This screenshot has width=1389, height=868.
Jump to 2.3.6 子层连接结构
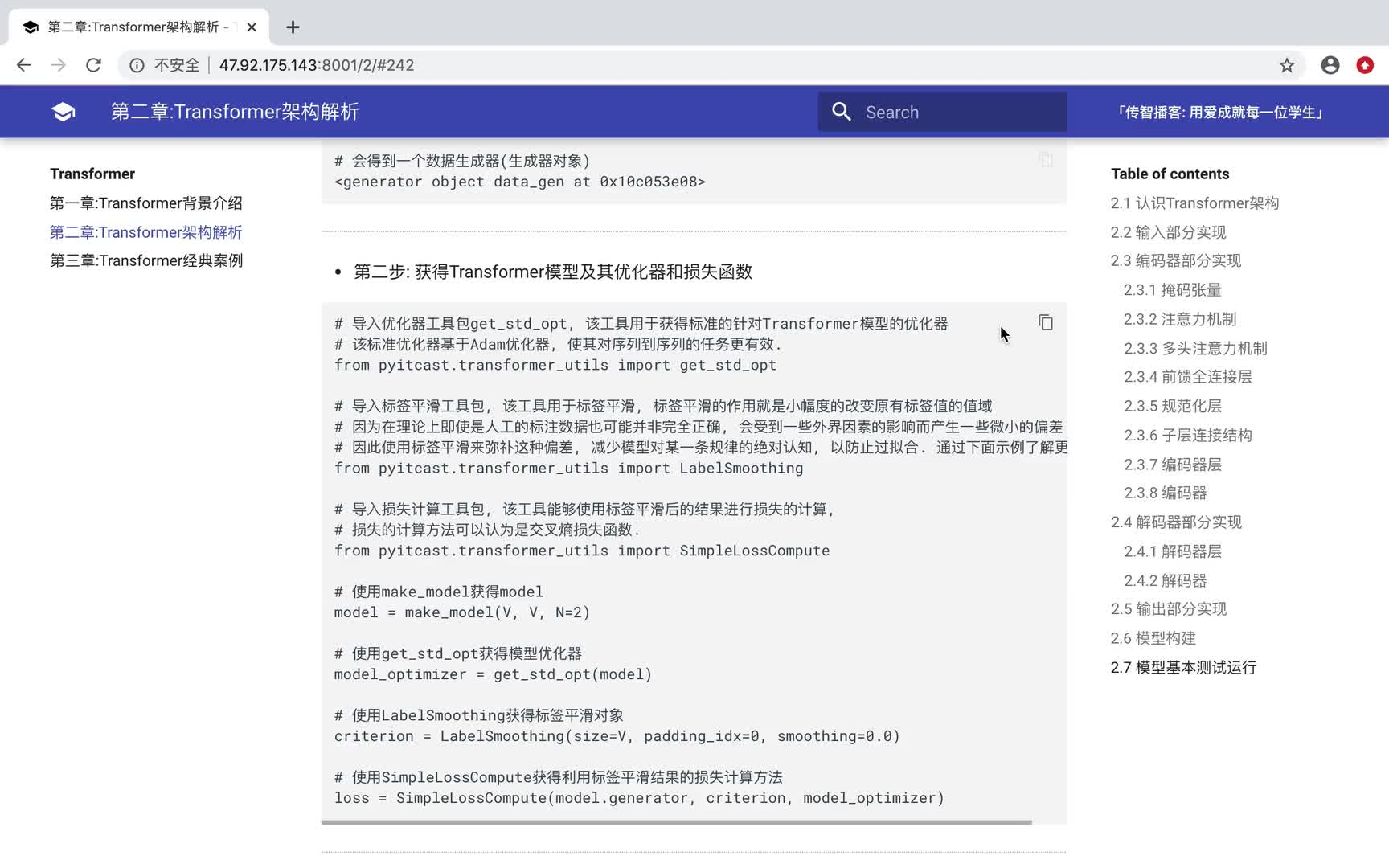(x=1188, y=435)
